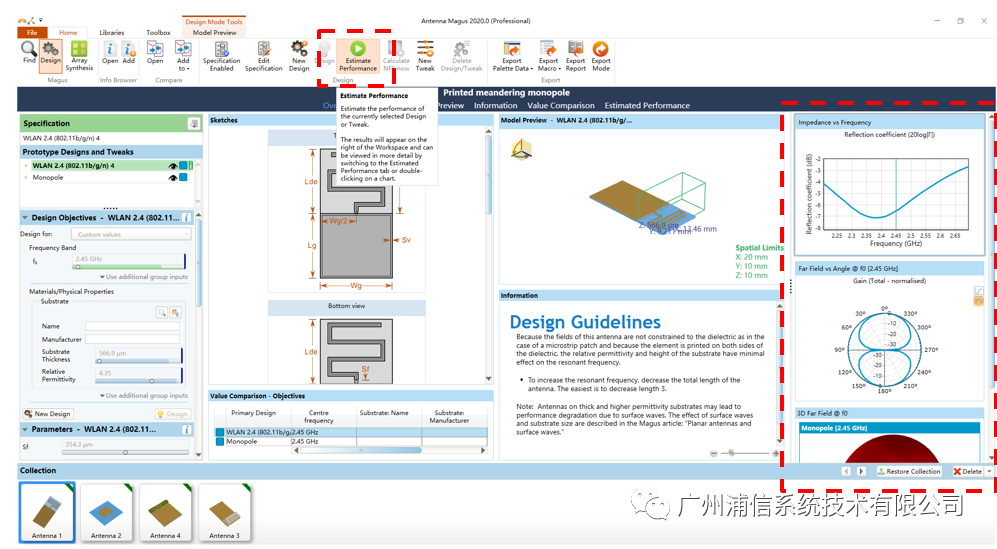Open the Add to dropdown in Compare
The height and width of the screenshot is (549, 997).
pyautogui.click(x=183, y=56)
